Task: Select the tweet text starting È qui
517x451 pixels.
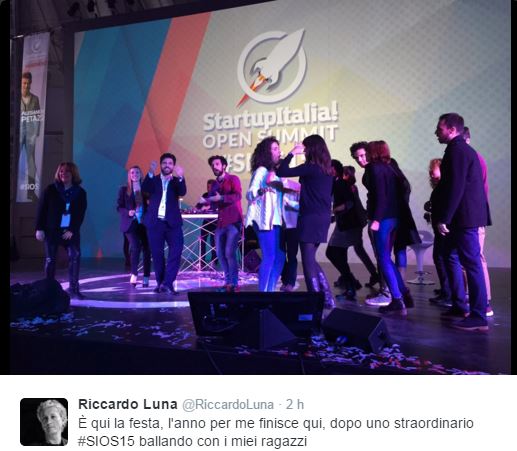Action: [276, 432]
